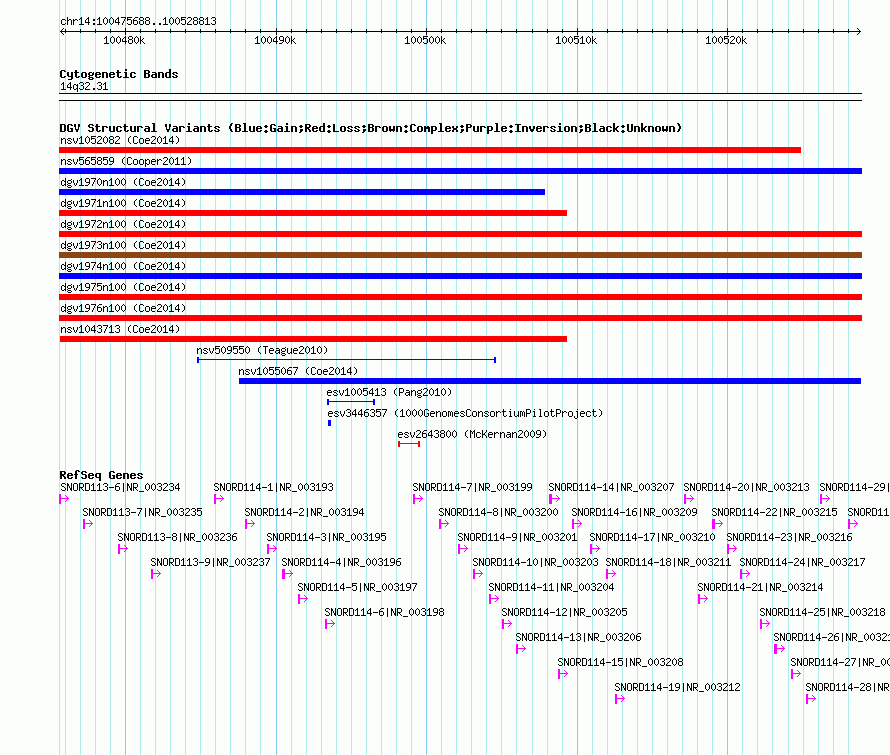Open the esv1005413 (Pang2010) label
Screen dimensions: 890x755
[389, 392]
